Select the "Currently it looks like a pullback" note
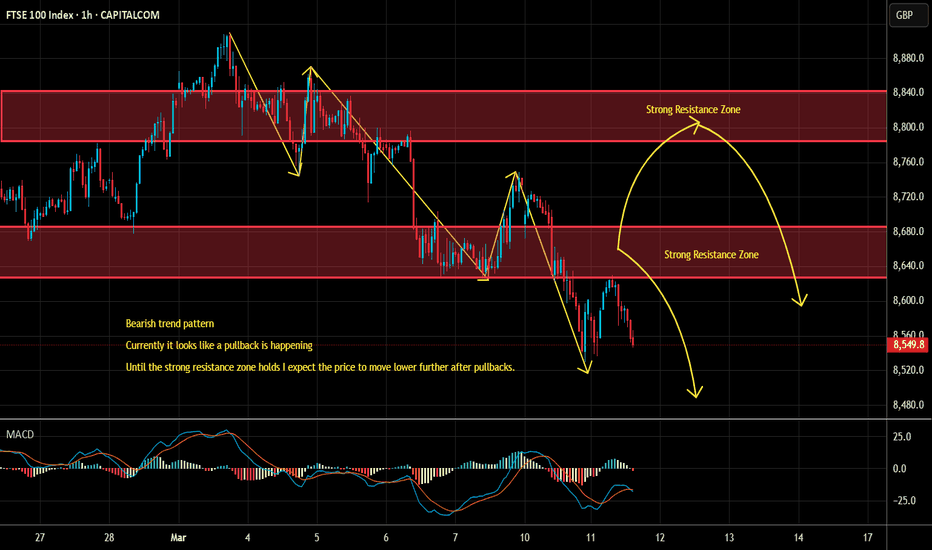This screenshot has width=932, height=550. (x=219, y=345)
